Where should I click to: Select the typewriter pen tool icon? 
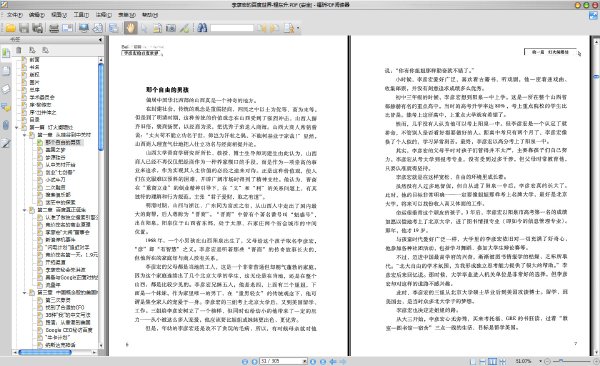click(x=184, y=28)
